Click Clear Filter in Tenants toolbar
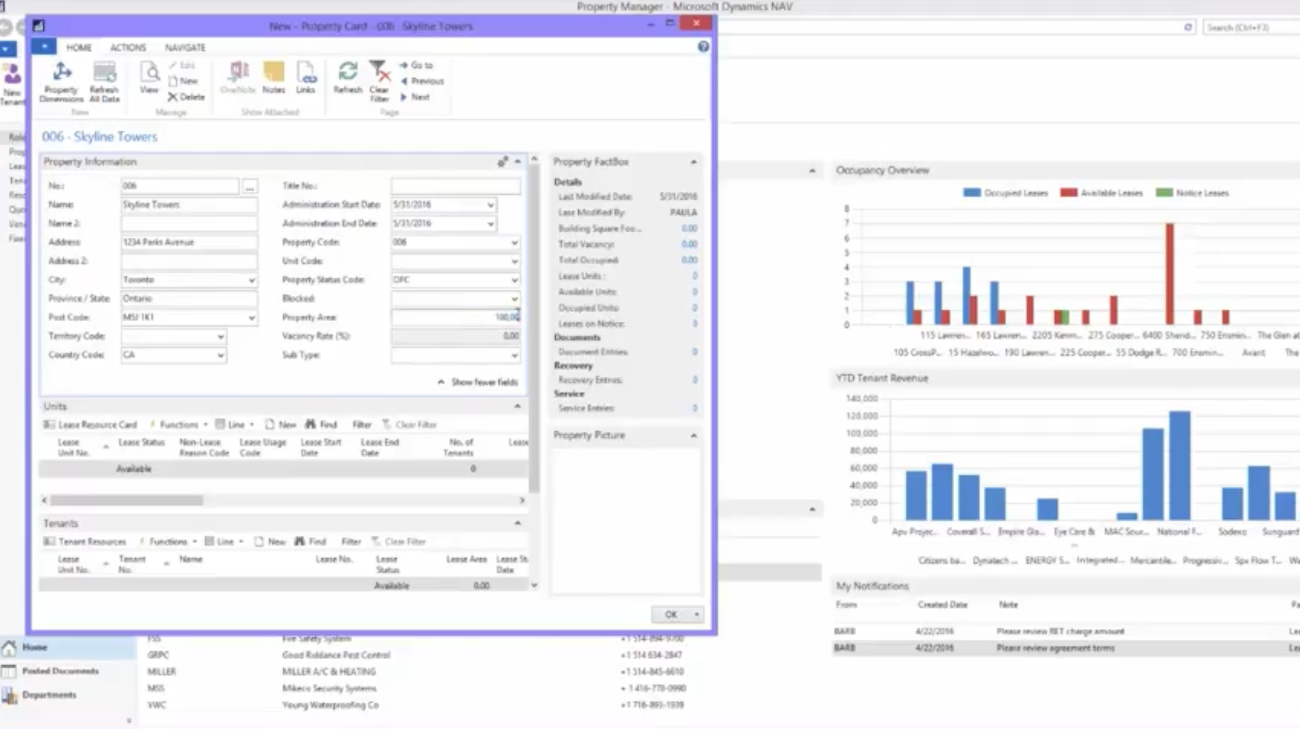Image resolution: width=1300 pixels, height=729 pixels. [x=399, y=542]
